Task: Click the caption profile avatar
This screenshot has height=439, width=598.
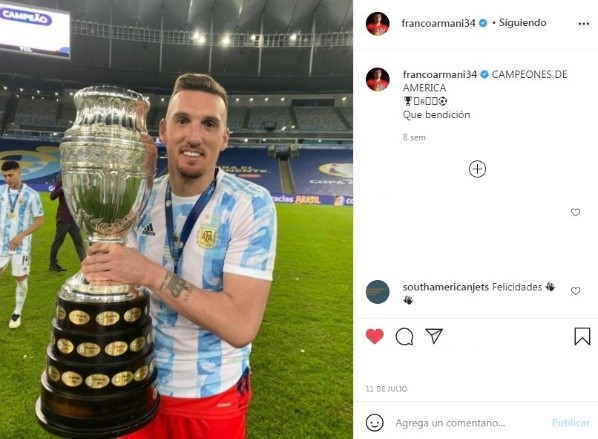Action: tap(378, 79)
